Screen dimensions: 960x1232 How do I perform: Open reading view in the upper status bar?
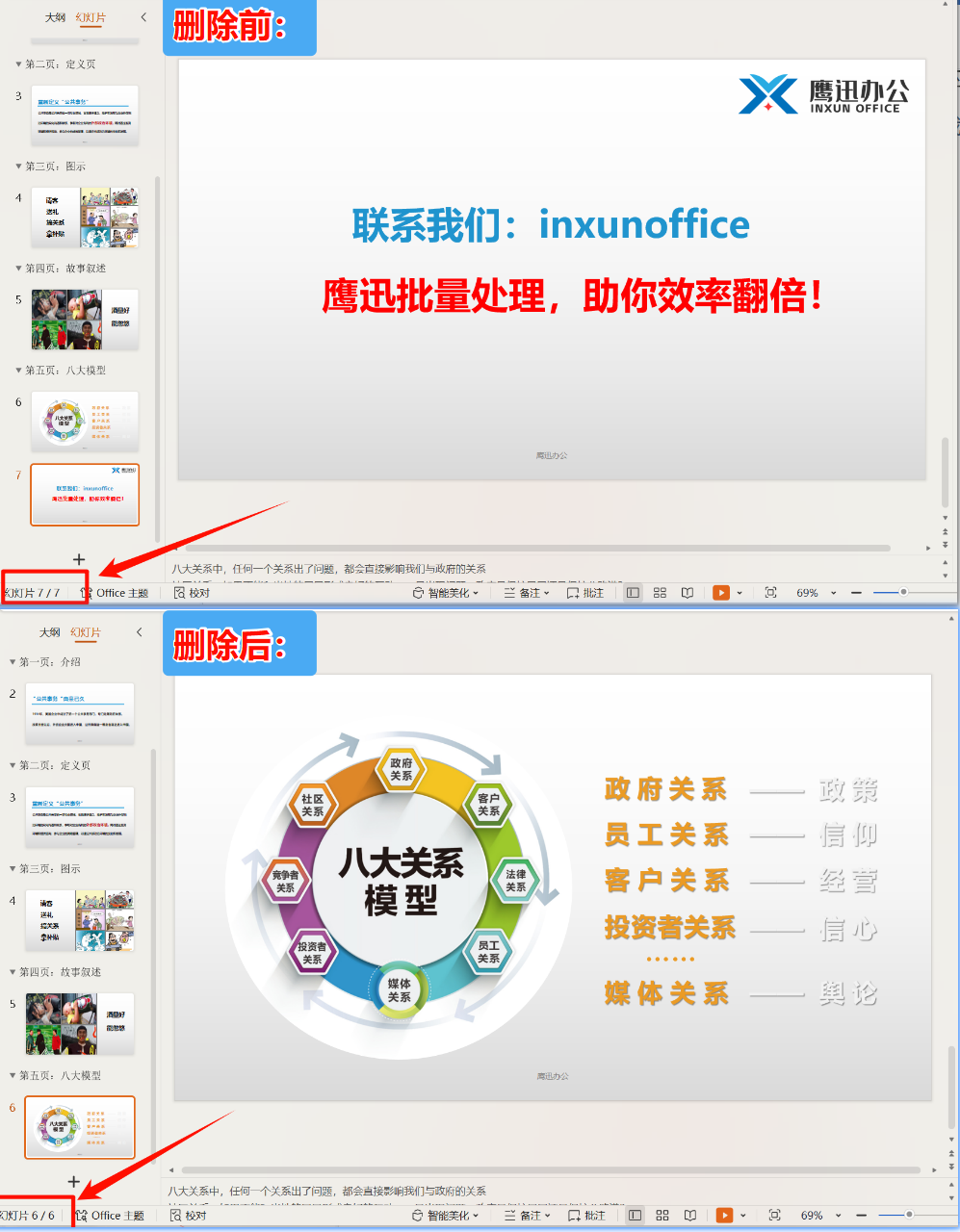coord(688,593)
